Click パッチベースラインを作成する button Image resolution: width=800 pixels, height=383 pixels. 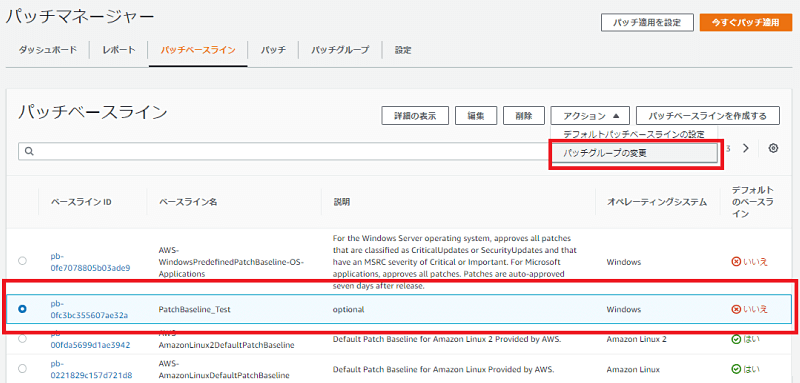point(708,116)
